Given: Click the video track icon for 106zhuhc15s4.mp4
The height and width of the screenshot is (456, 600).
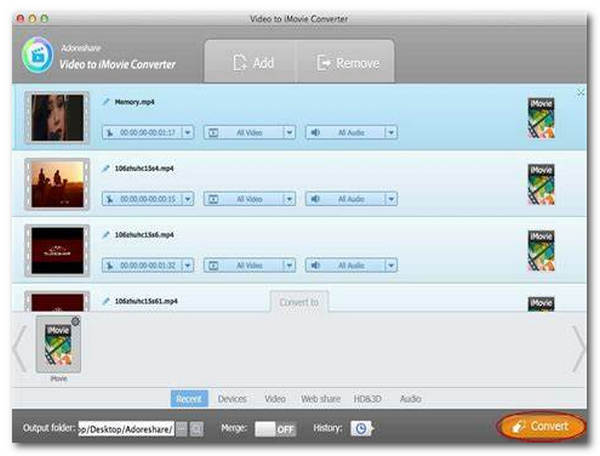Looking at the screenshot, I should pyautogui.click(x=213, y=199).
